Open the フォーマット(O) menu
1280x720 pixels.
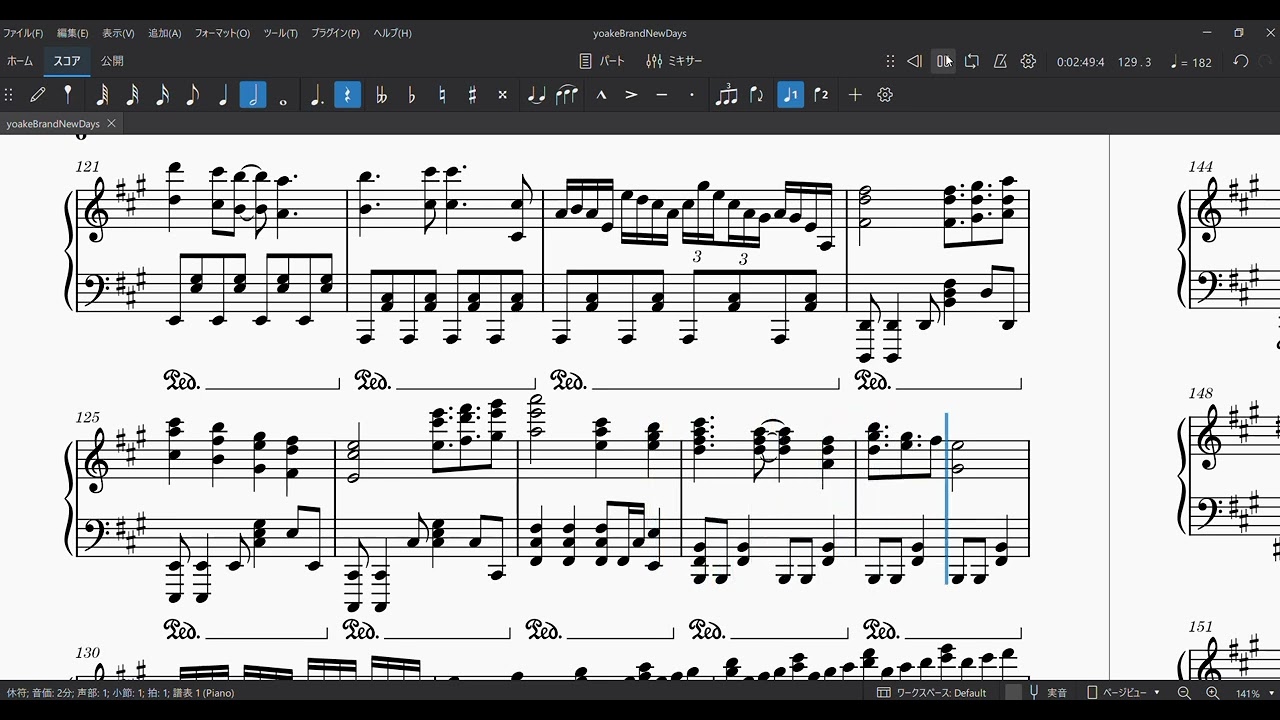click(x=222, y=33)
